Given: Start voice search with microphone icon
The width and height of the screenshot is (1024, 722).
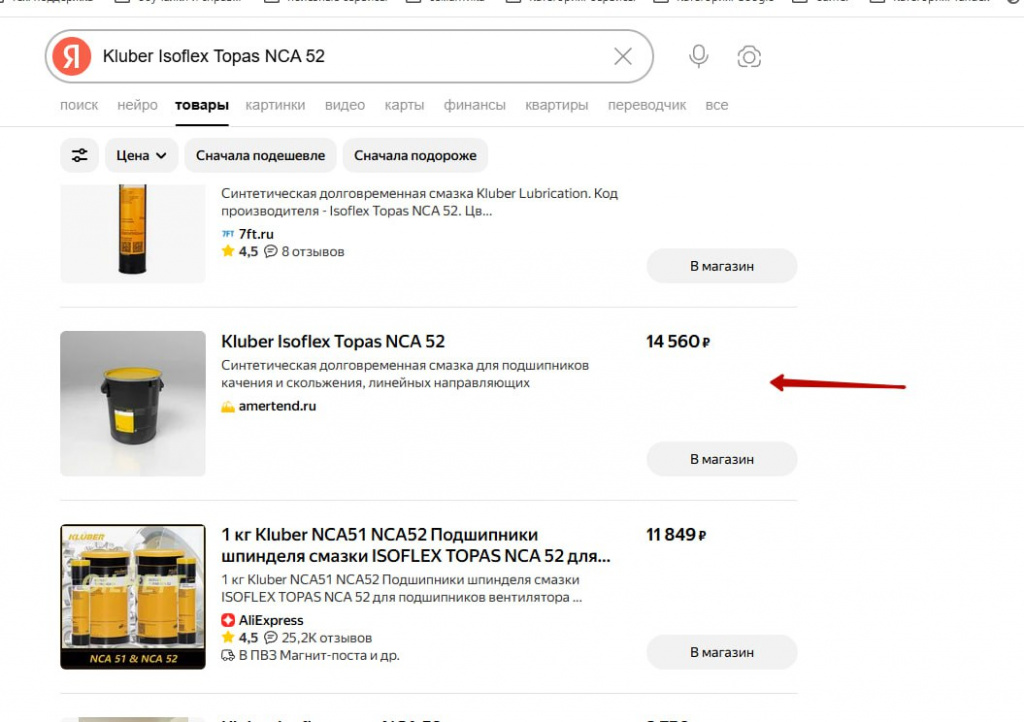Looking at the screenshot, I should 699,56.
